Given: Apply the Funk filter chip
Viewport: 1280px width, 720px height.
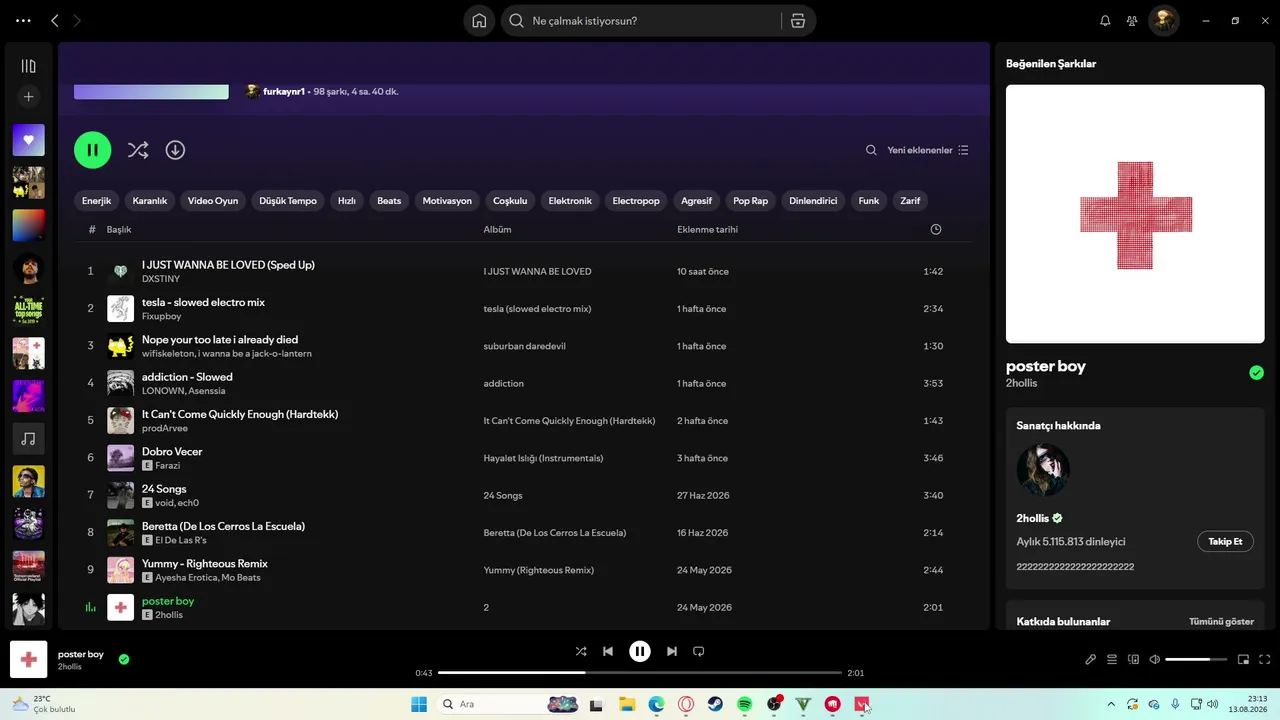Looking at the screenshot, I should 869,201.
